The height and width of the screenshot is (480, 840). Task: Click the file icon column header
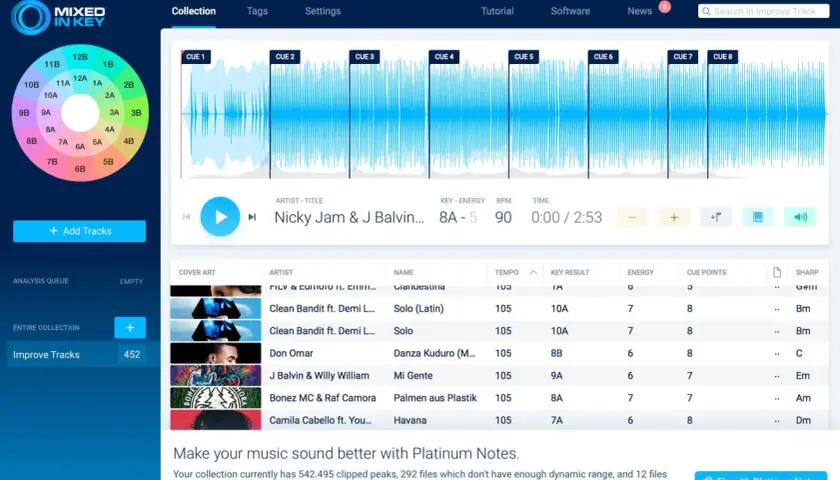point(777,272)
